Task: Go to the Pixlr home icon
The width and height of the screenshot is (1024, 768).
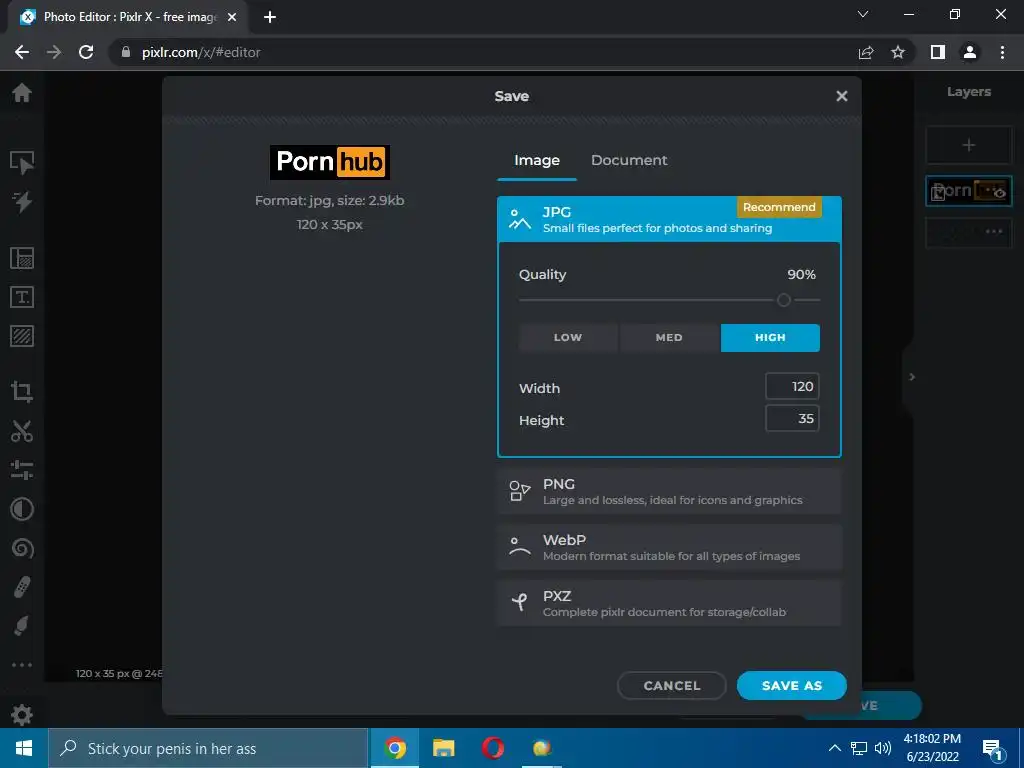Action: click(22, 93)
